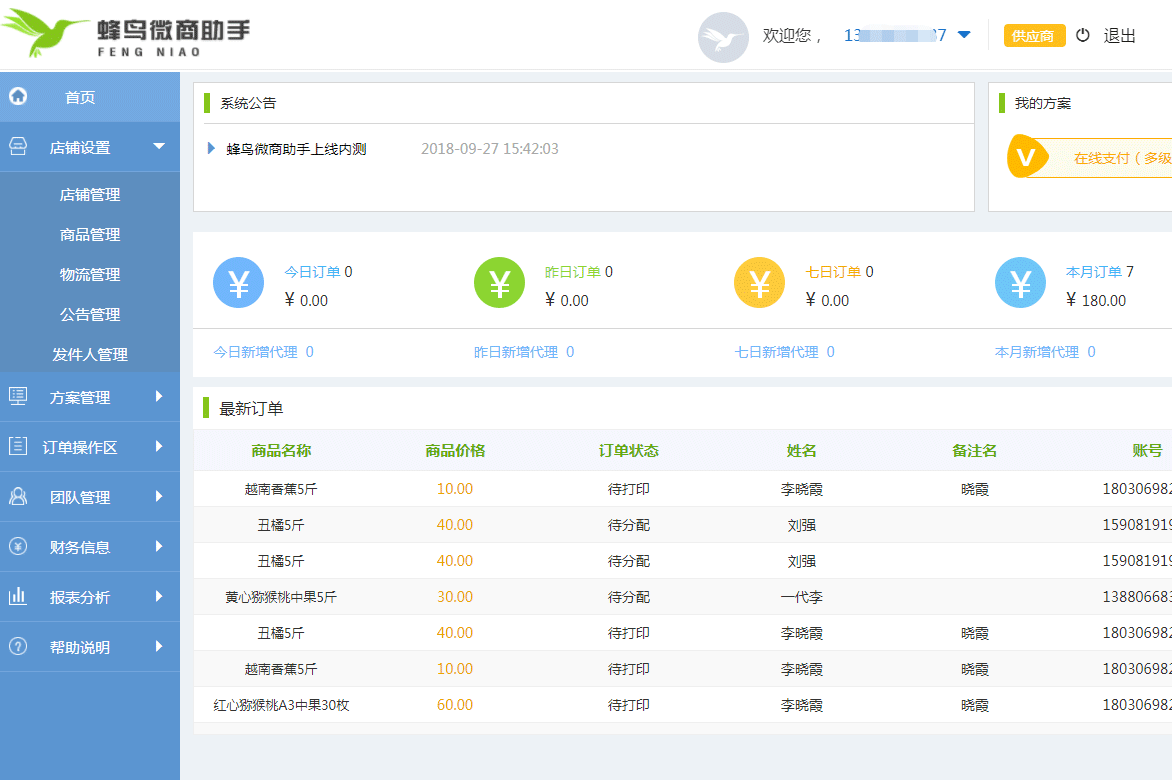This screenshot has width=1172, height=780.
Task: Click the team icon beside 团队管理
Action: [x=18, y=497]
